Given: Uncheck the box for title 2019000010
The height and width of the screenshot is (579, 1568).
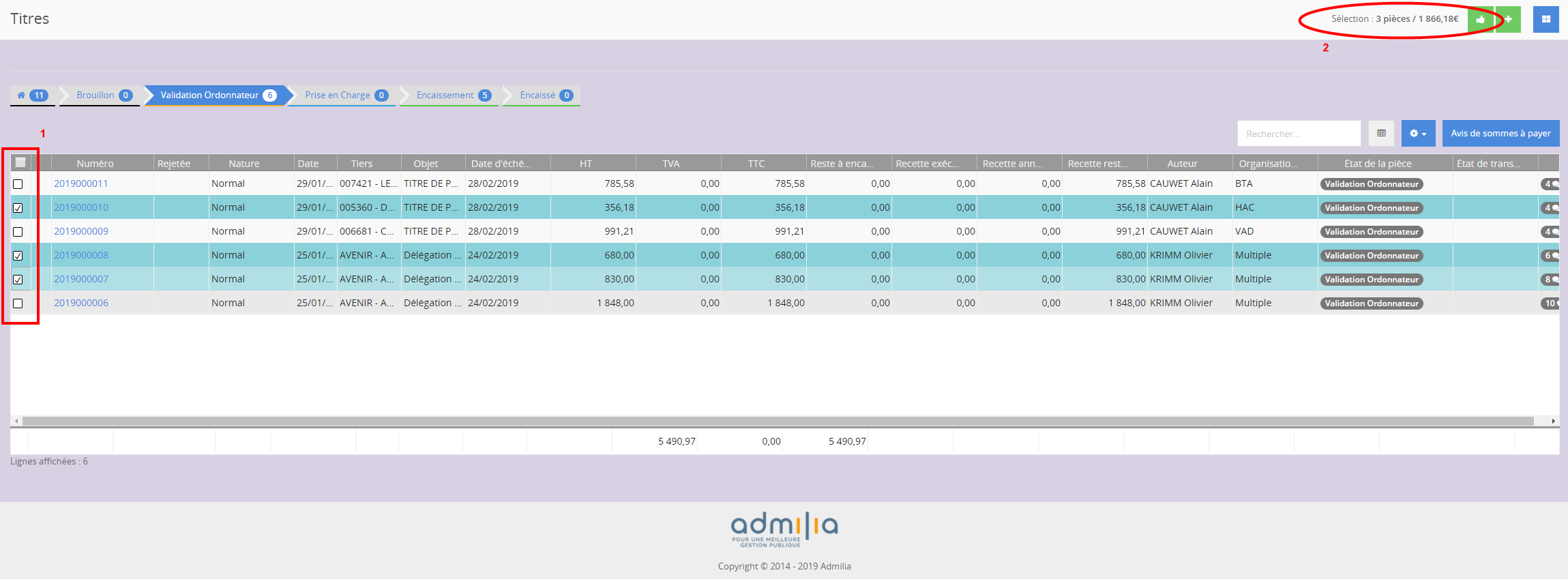Looking at the screenshot, I should pos(18,208).
